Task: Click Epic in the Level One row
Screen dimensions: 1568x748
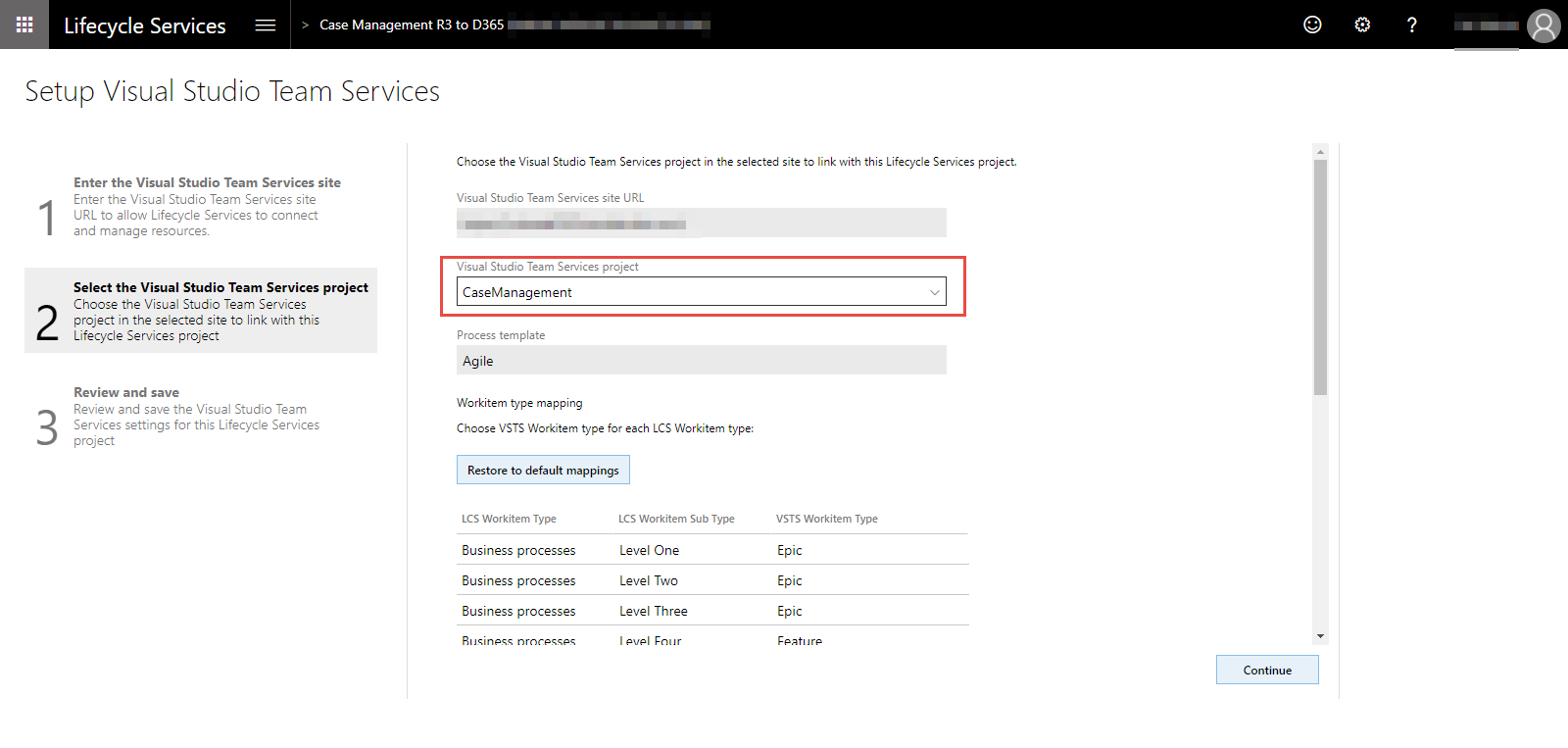Action: pos(790,550)
